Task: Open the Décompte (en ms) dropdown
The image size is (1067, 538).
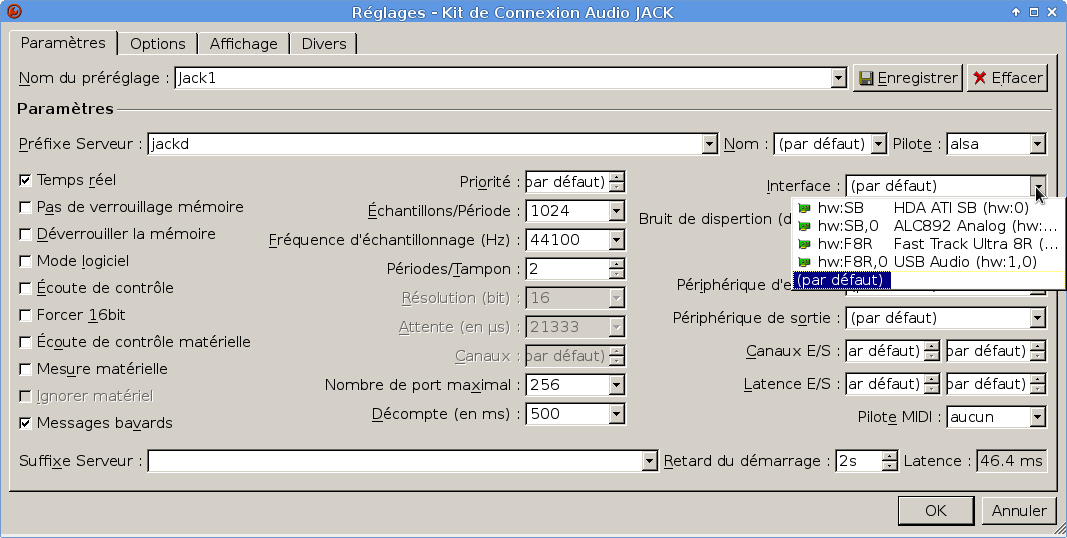Action: [617, 414]
